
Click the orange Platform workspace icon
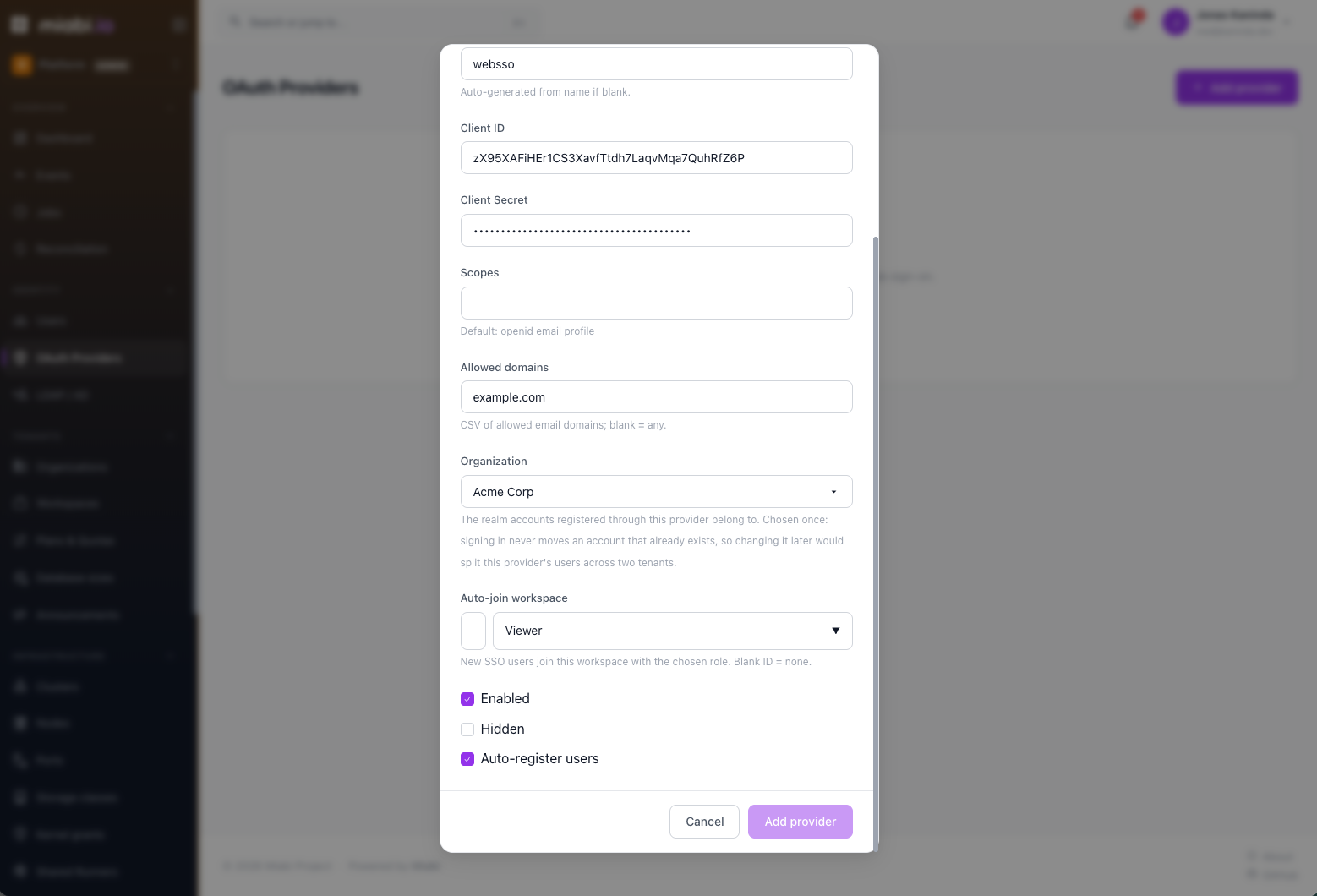[21, 65]
